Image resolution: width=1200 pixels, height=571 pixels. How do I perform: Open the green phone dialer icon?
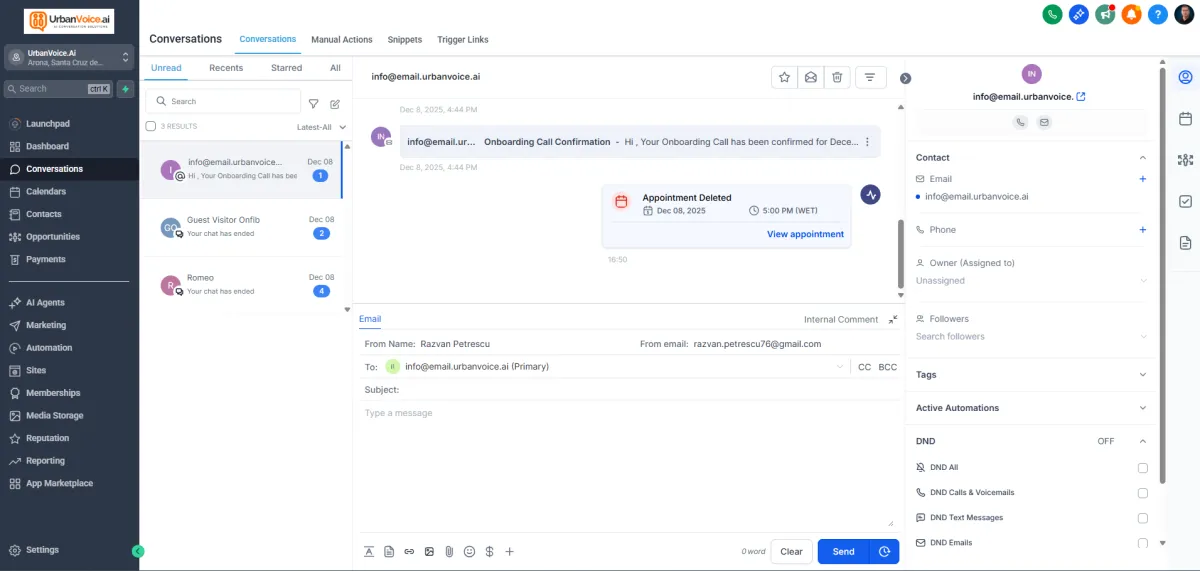pos(1052,14)
